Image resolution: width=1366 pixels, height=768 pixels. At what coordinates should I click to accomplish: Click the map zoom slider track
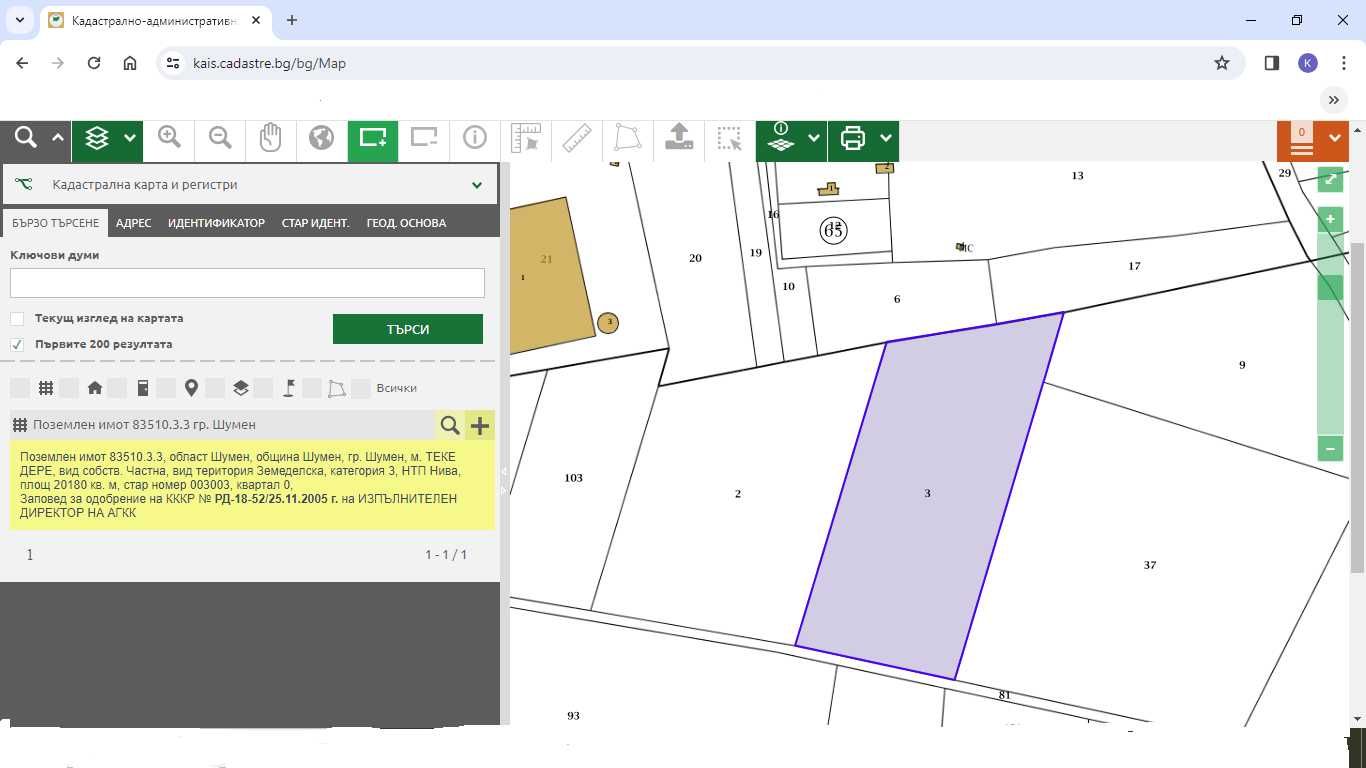click(1330, 350)
